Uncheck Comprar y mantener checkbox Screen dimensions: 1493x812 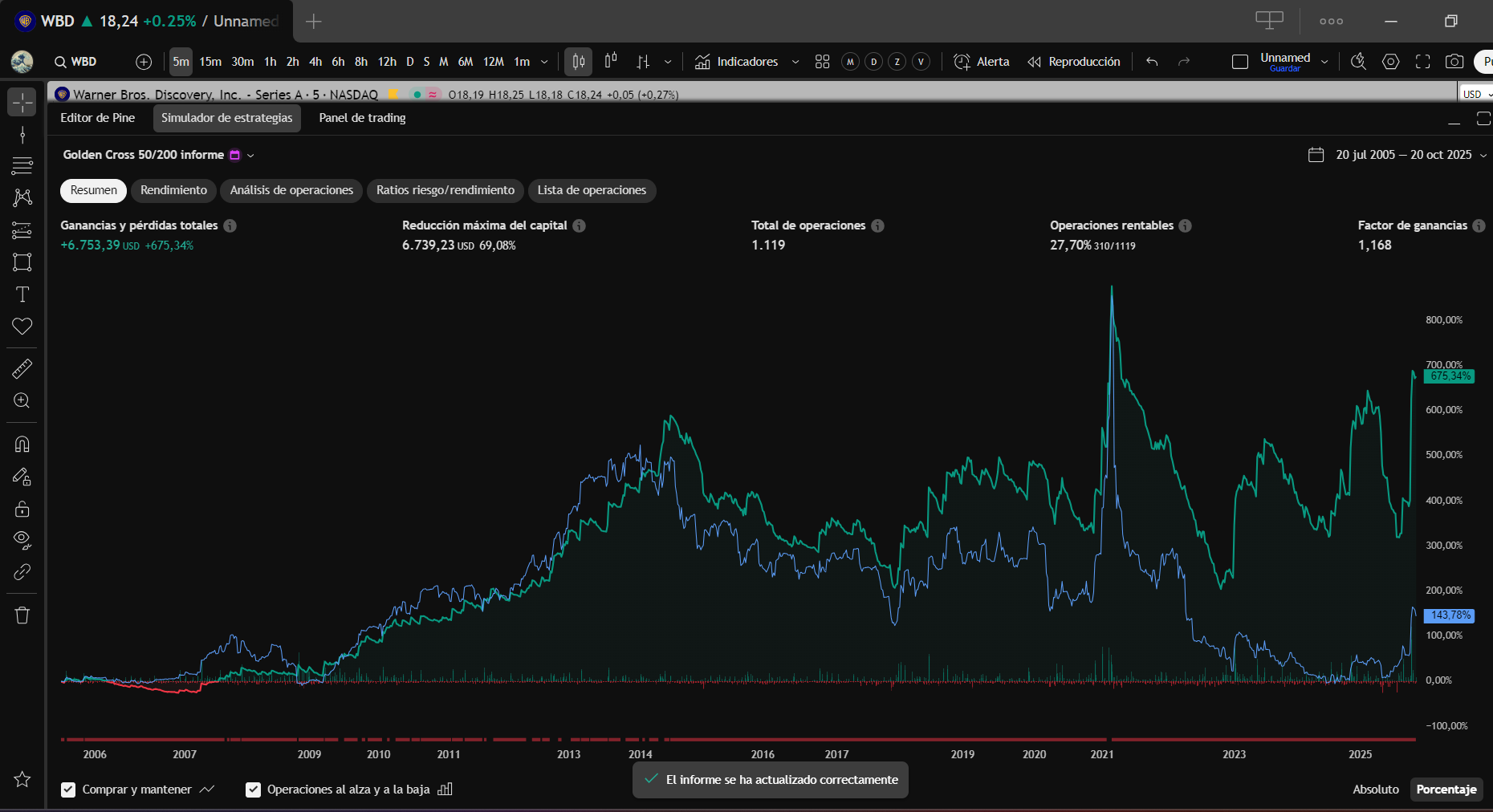click(x=68, y=790)
